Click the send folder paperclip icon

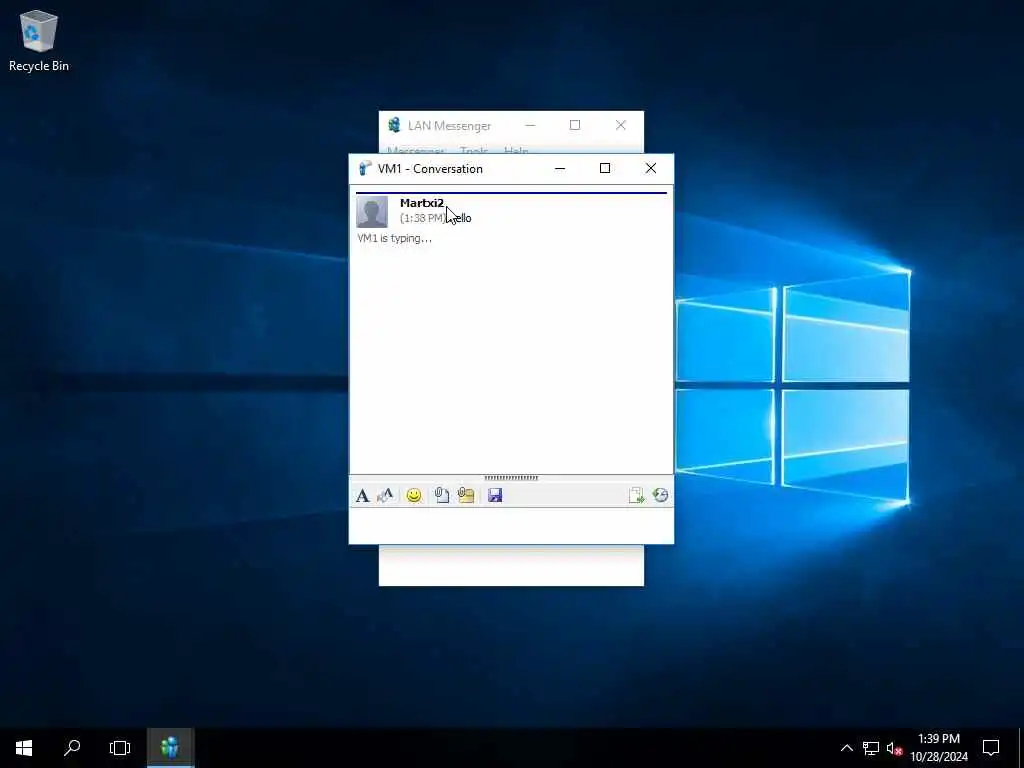(466, 496)
